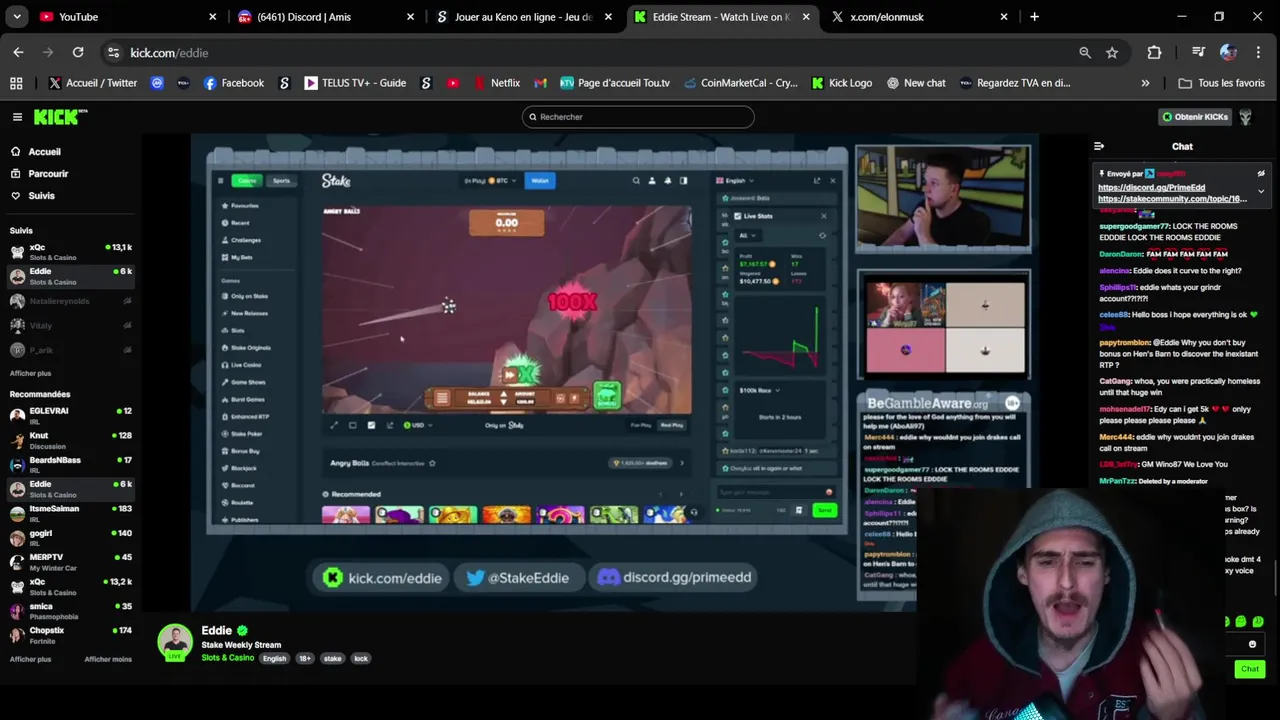
Task: Select the 18+ tag
Action: [305, 659]
